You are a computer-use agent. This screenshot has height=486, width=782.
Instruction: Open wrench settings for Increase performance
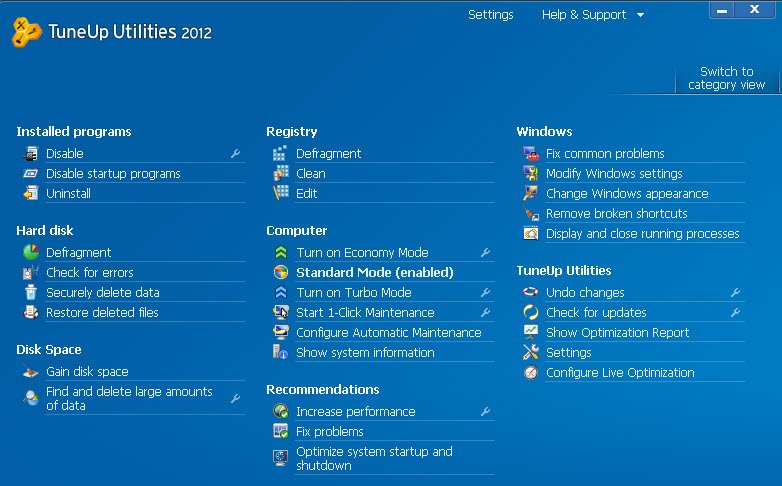(485, 412)
